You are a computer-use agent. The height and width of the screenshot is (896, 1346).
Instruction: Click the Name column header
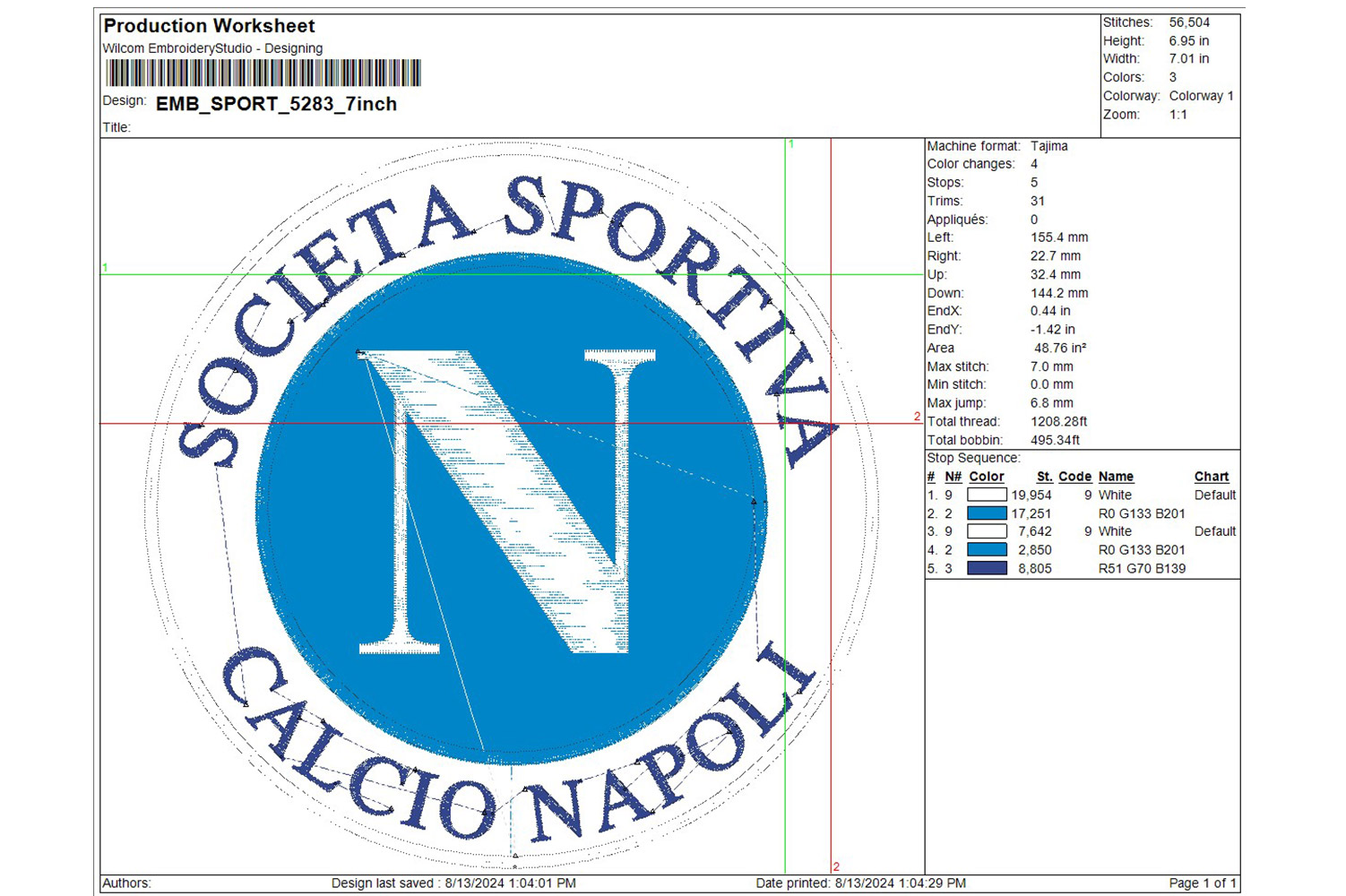coord(1116,477)
